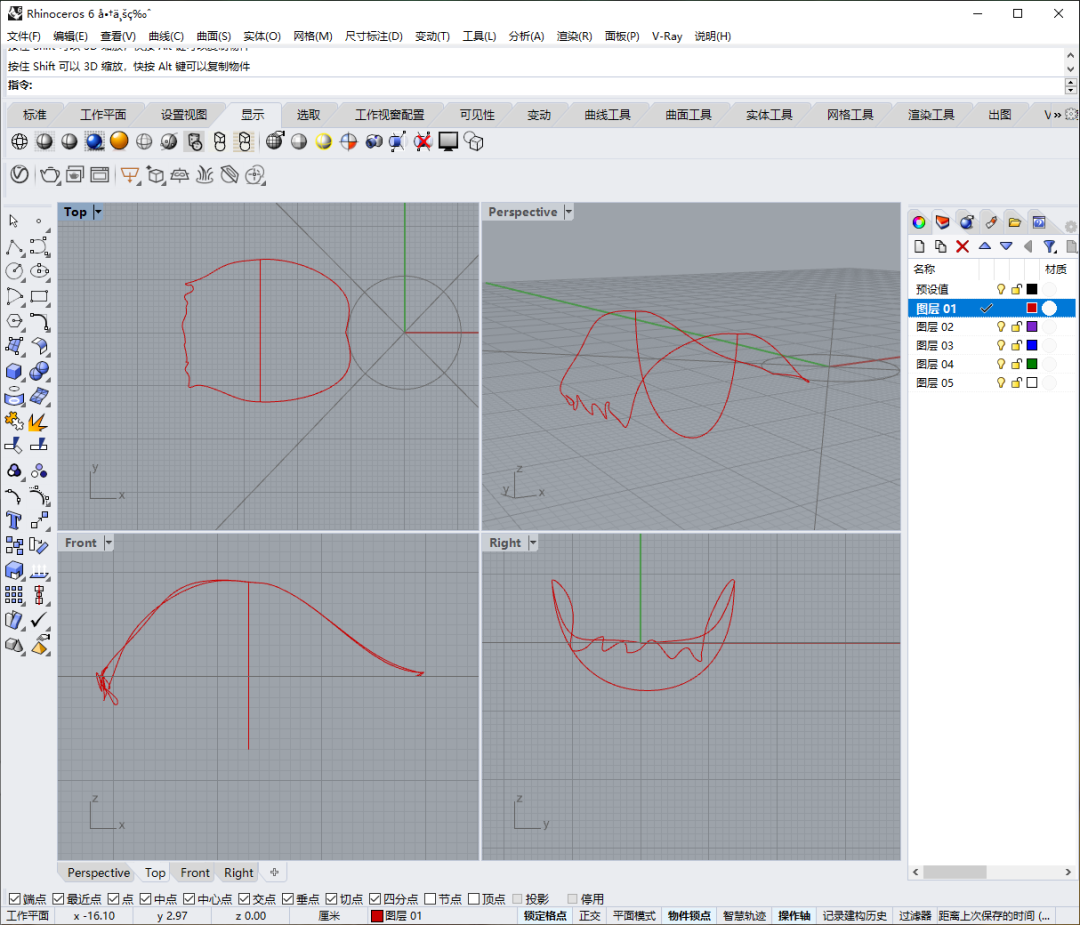The width and height of the screenshot is (1080, 925).
Task: Toggle the lock icon of 图层 04
Action: [x=1016, y=364]
